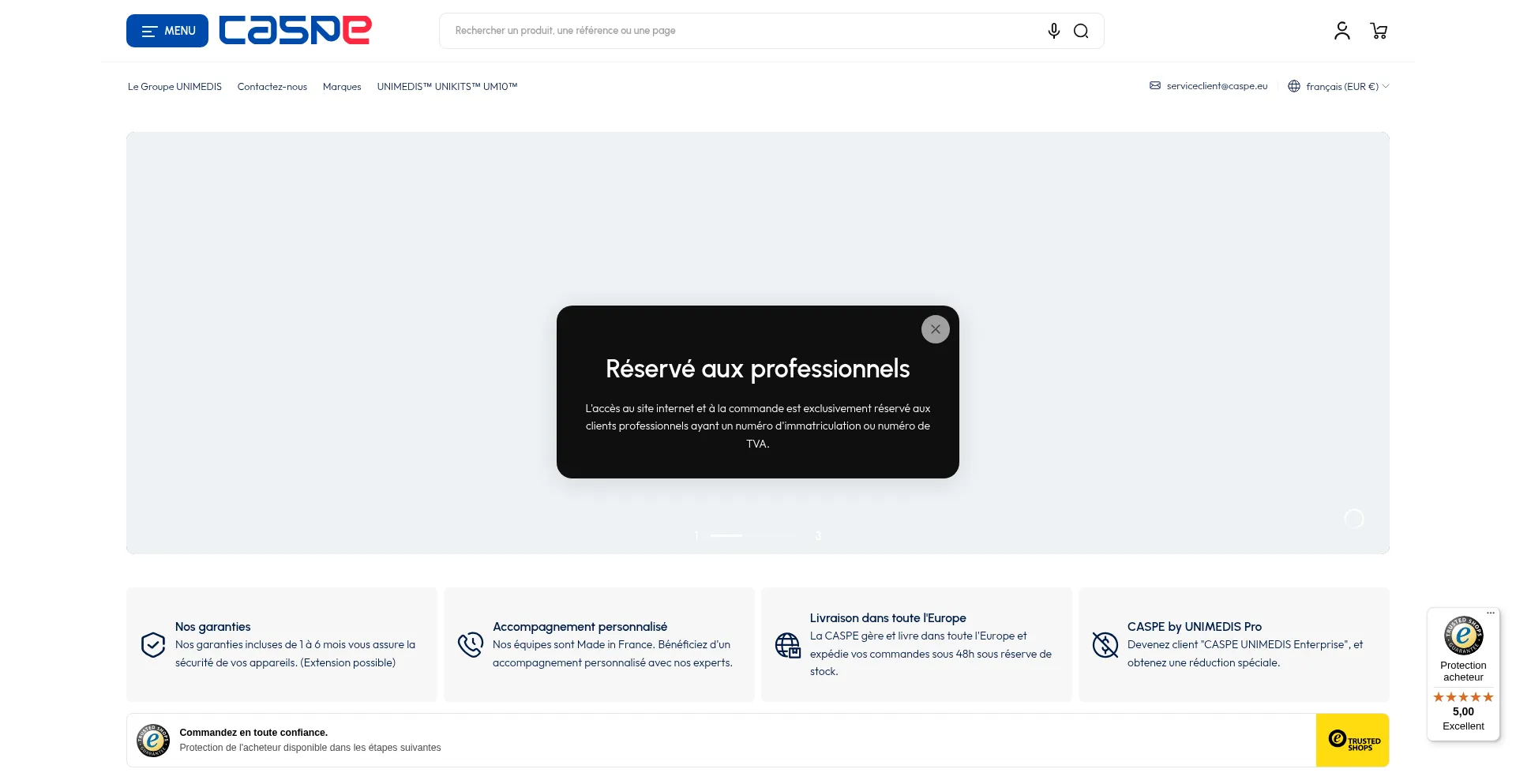Click the slide progress bar
The height and width of the screenshot is (784, 1516).
(757, 535)
